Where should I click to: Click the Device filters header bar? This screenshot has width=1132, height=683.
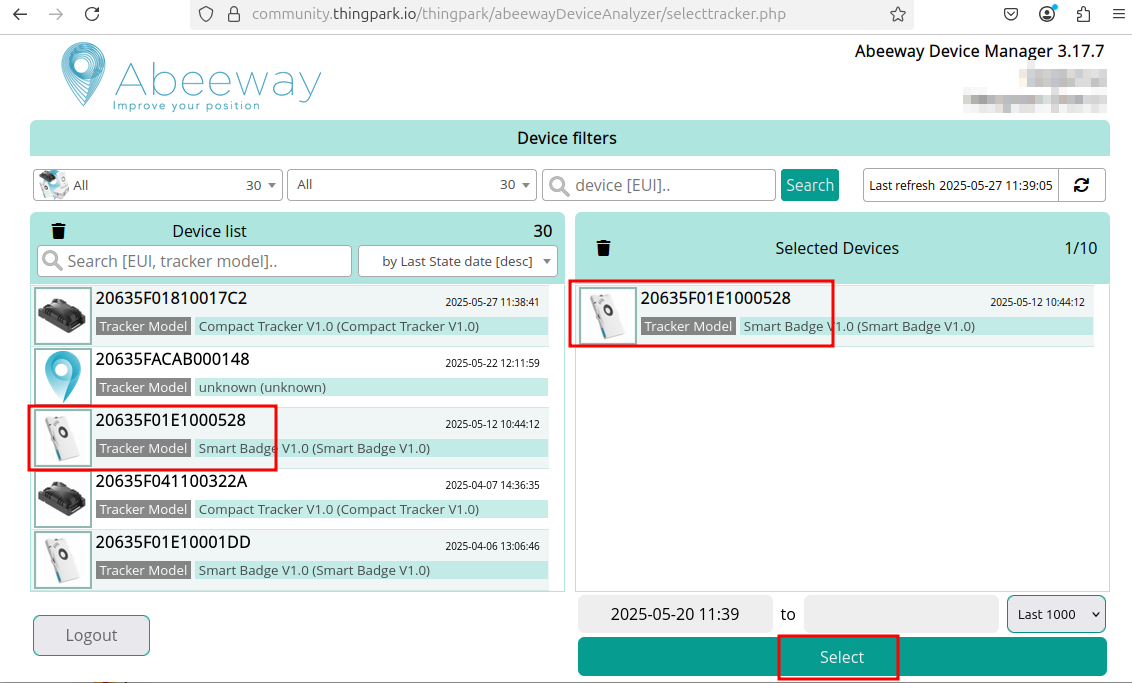[570, 138]
